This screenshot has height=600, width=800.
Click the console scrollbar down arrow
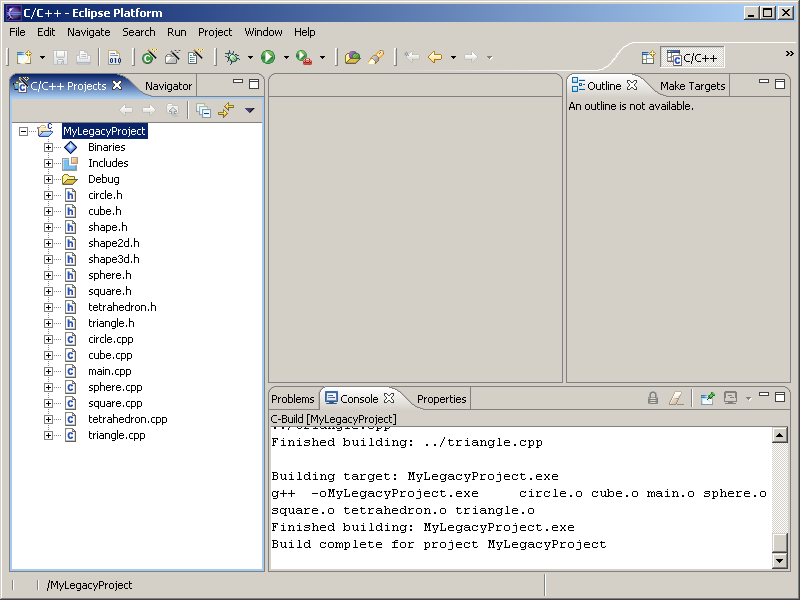[780, 561]
